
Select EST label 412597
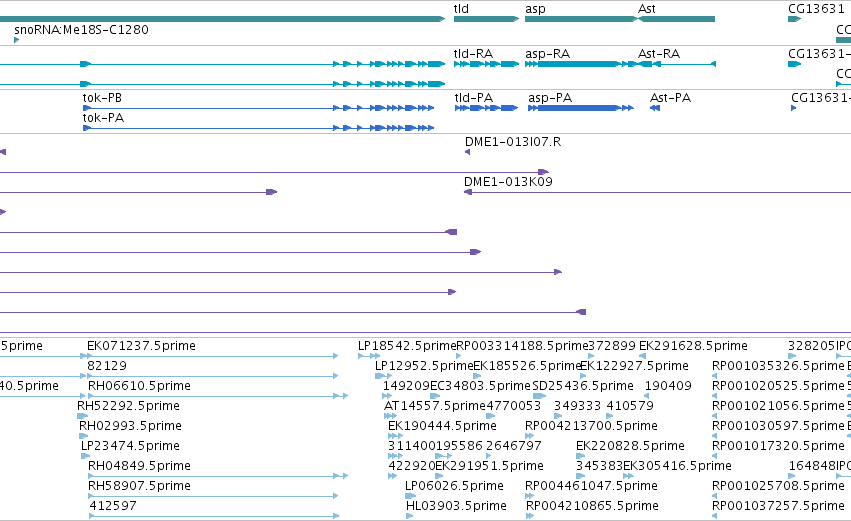pyautogui.click(x=112, y=506)
